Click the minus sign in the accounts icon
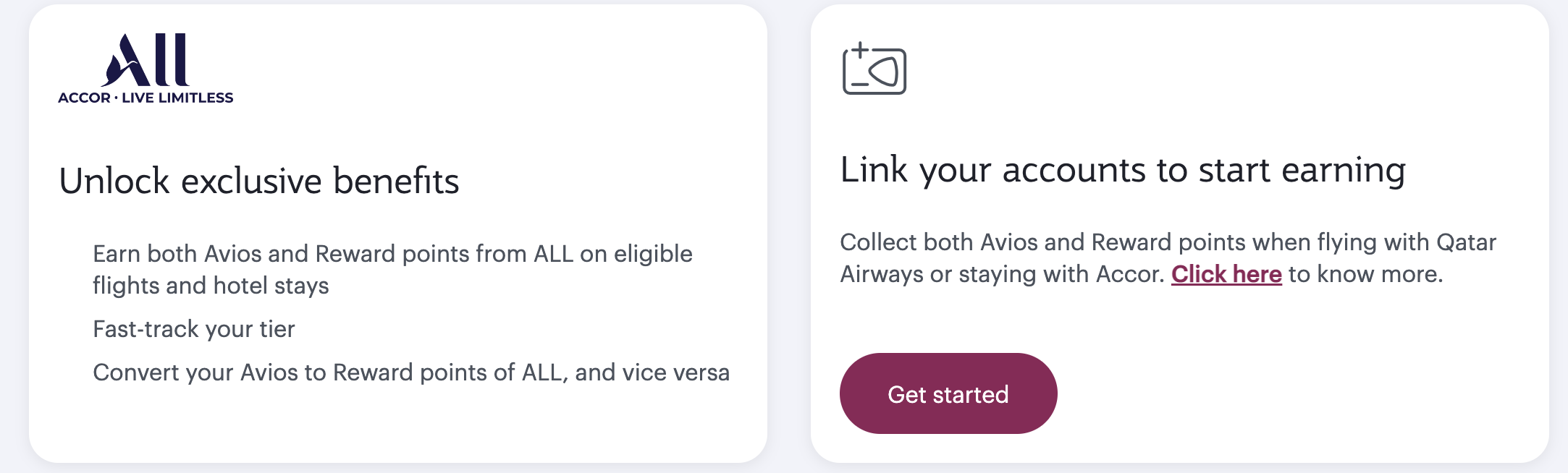 [x=859, y=85]
